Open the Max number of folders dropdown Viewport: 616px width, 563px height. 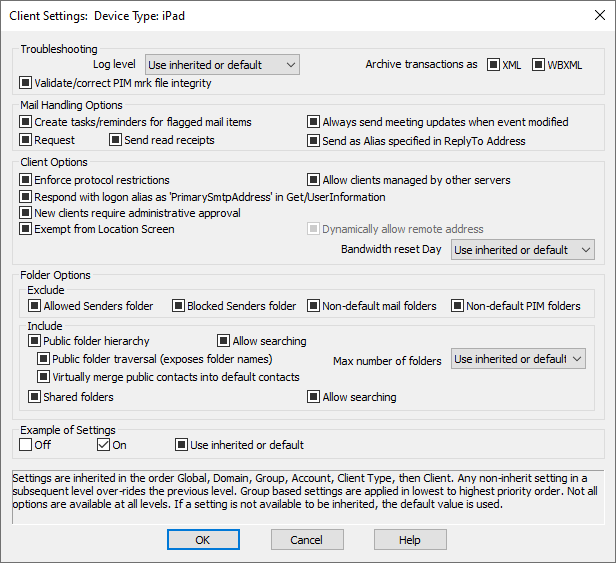pyautogui.click(x=518, y=359)
